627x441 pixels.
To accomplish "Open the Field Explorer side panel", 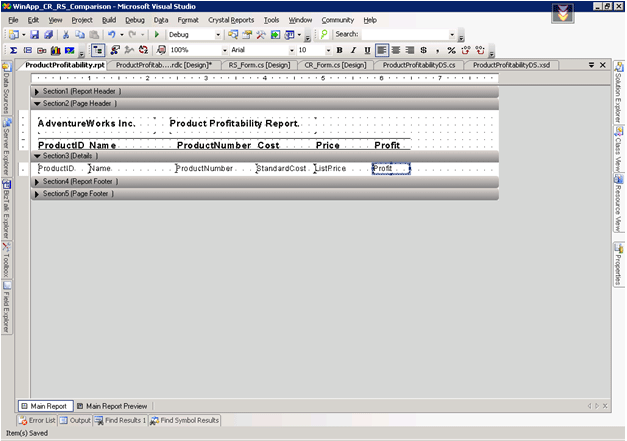I will coord(7,307).
